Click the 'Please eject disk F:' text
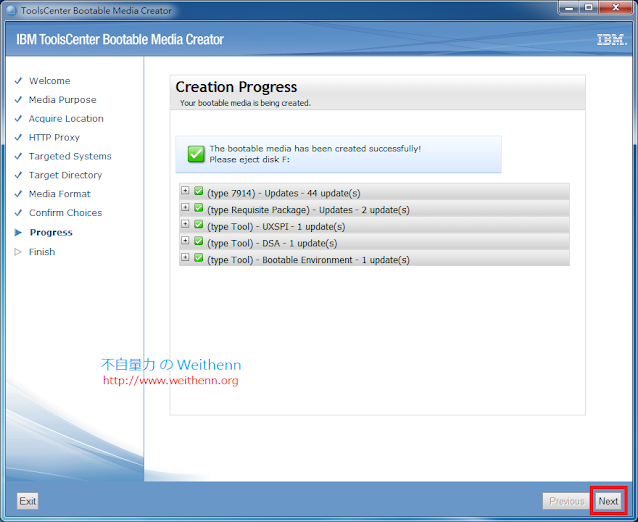 click(x=249, y=160)
